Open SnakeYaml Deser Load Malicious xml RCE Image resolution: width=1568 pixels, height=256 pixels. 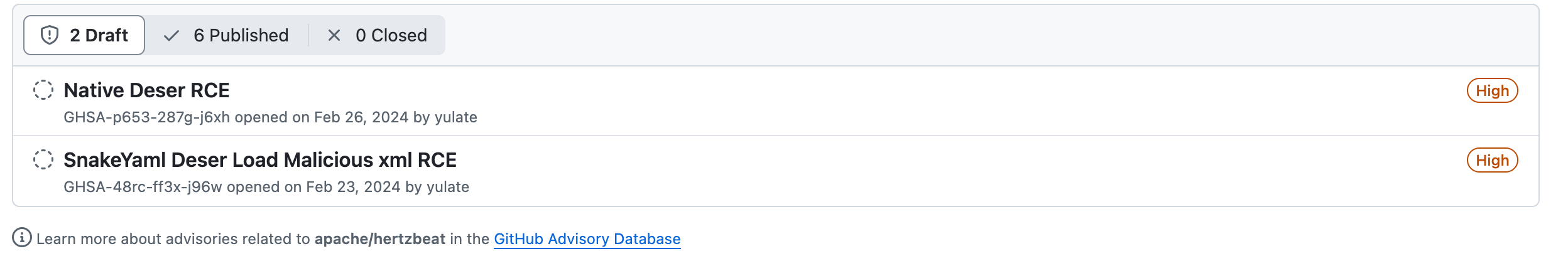[x=260, y=160]
